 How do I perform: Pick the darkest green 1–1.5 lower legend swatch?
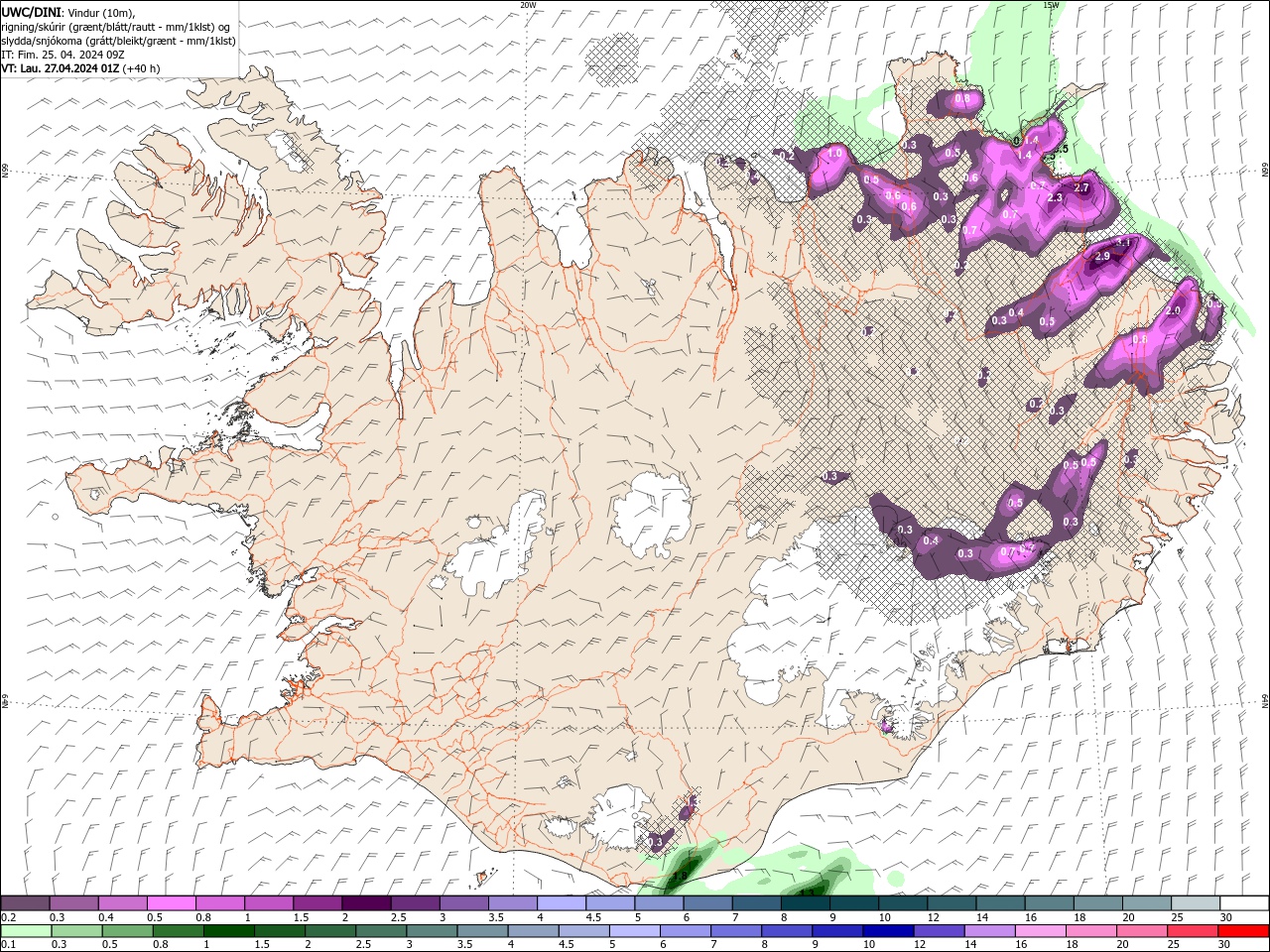229,931
